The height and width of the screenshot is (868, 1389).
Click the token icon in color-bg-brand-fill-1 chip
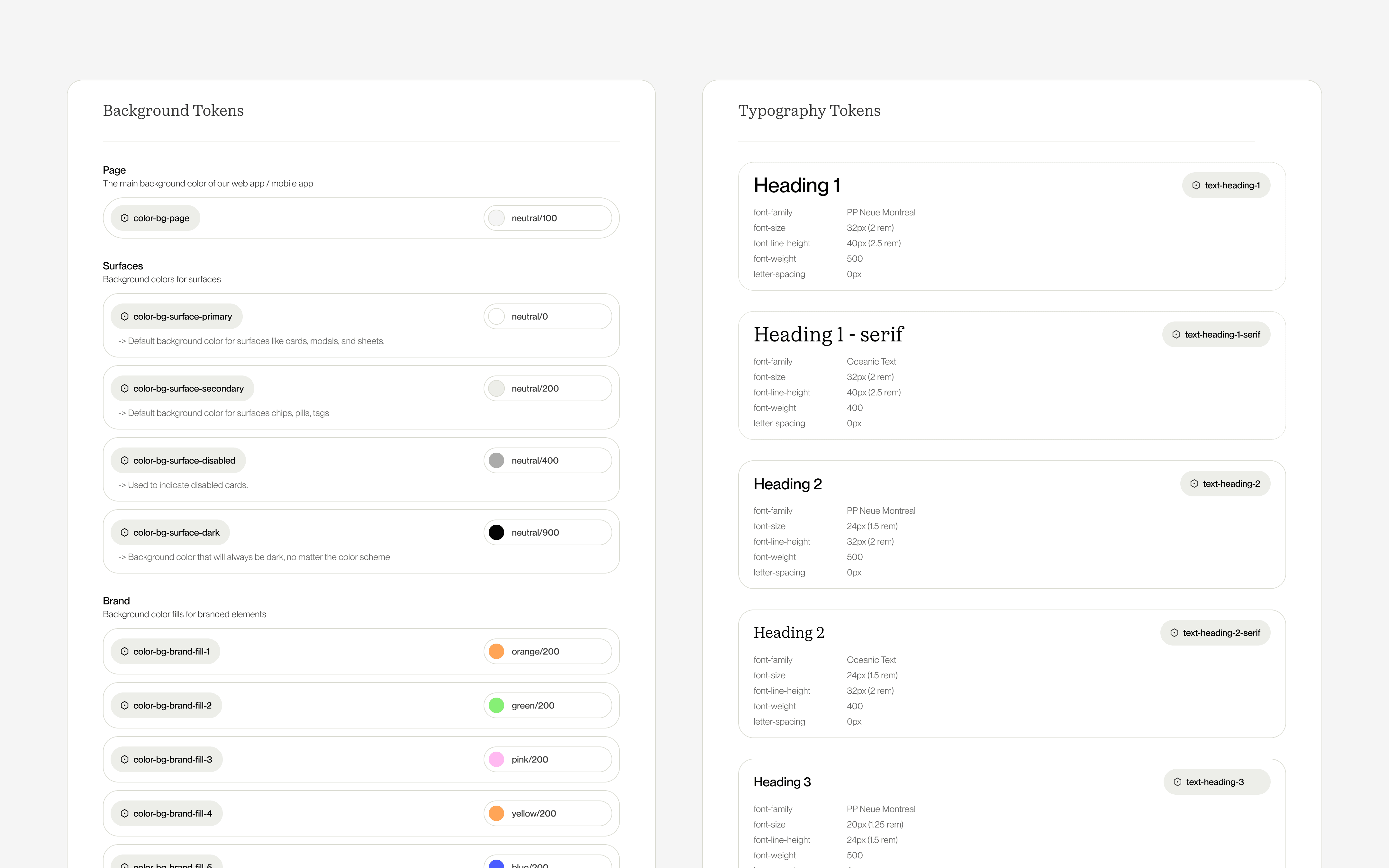click(124, 652)
